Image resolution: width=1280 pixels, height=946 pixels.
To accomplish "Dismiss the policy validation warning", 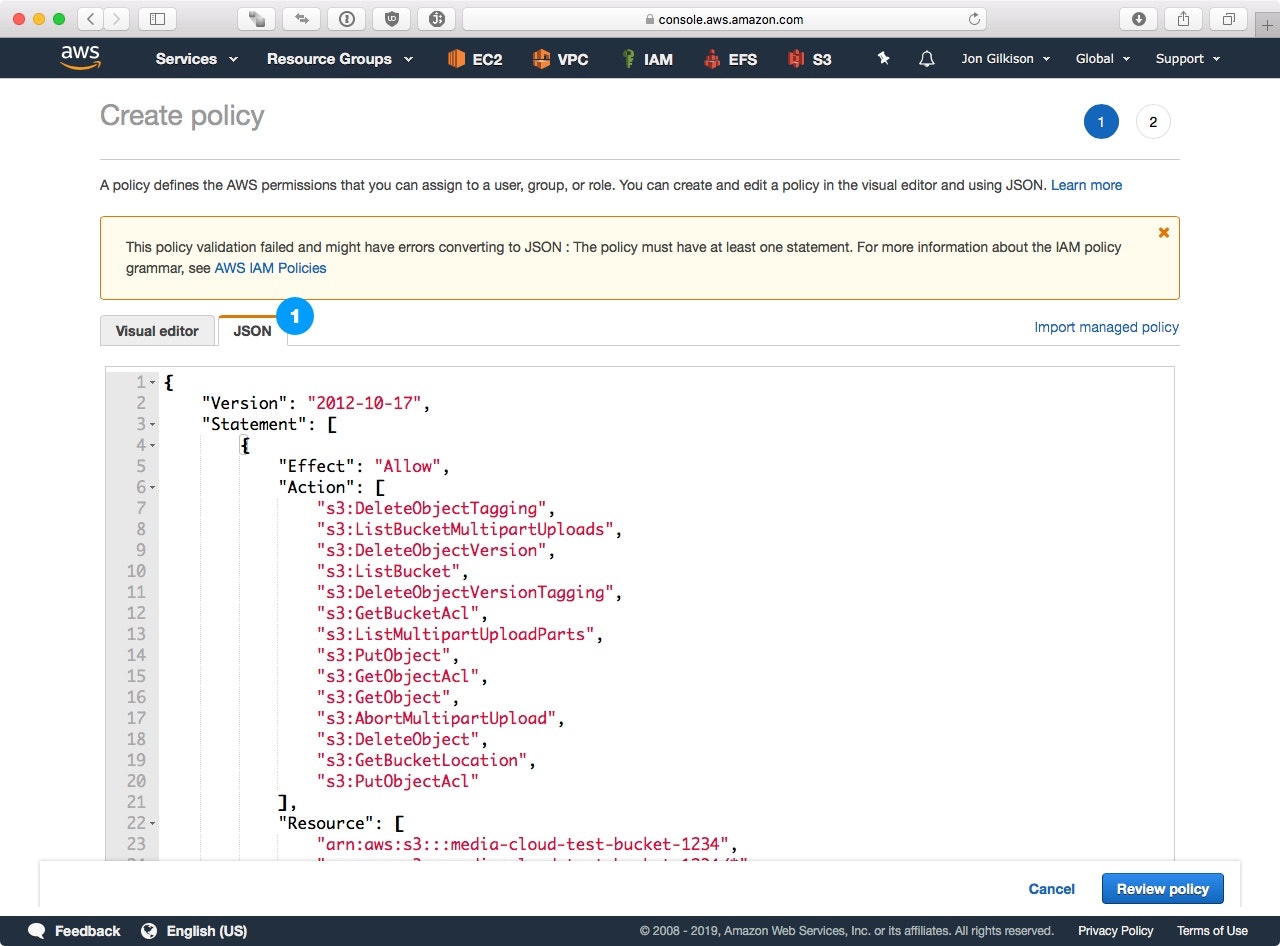I will point(1163,232).
